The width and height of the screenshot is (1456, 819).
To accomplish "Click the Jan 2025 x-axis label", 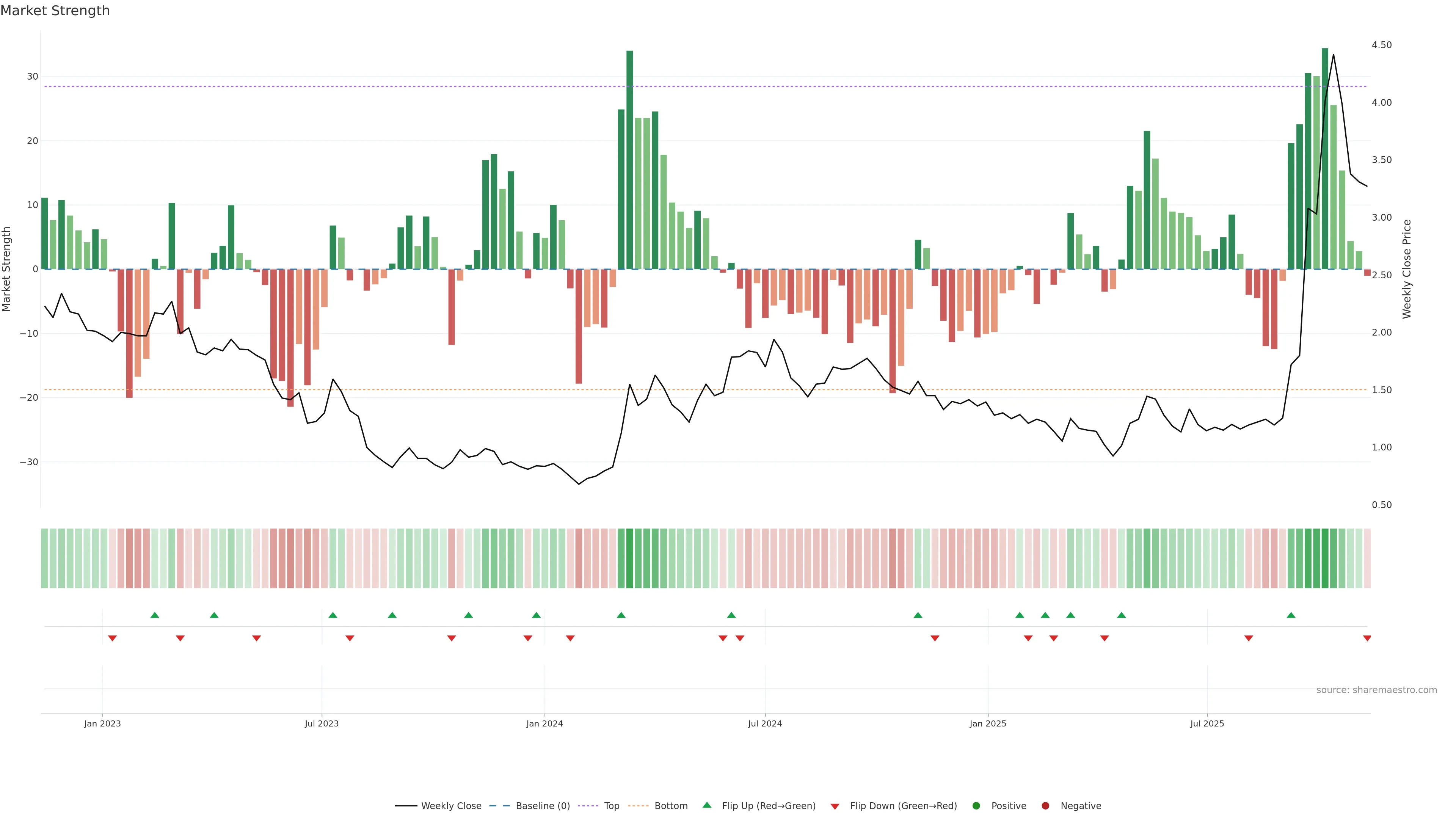I will (x=987, y=723).
